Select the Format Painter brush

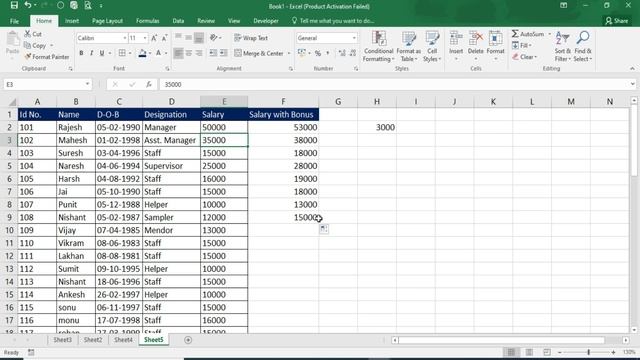pyautogui.click(x=28, y=57)
